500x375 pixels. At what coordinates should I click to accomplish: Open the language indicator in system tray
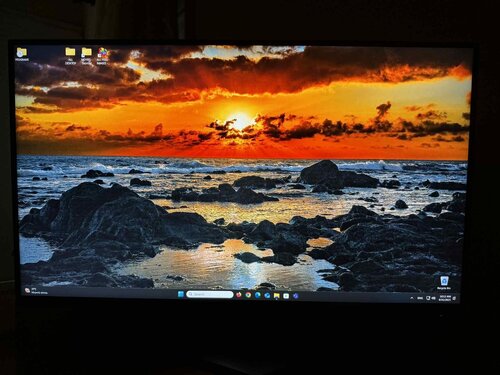[x=420, y=298]
